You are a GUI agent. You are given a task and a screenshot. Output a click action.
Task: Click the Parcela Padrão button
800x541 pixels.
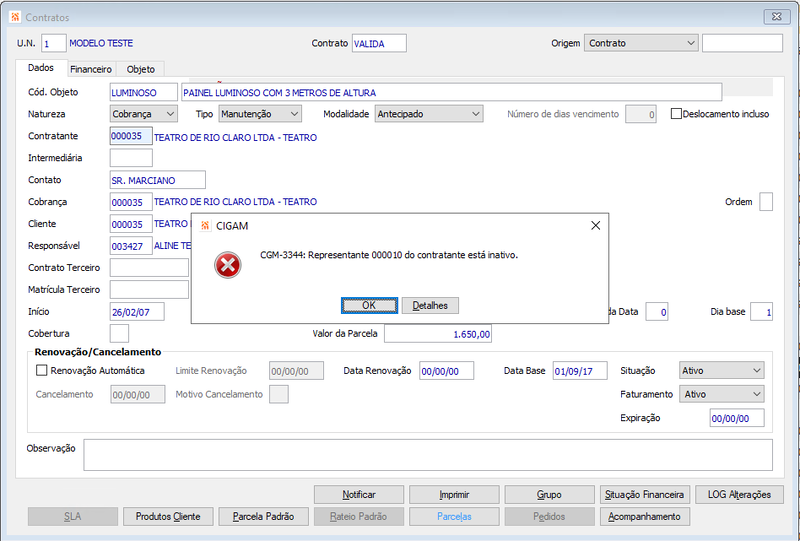(x=263, y=517)
